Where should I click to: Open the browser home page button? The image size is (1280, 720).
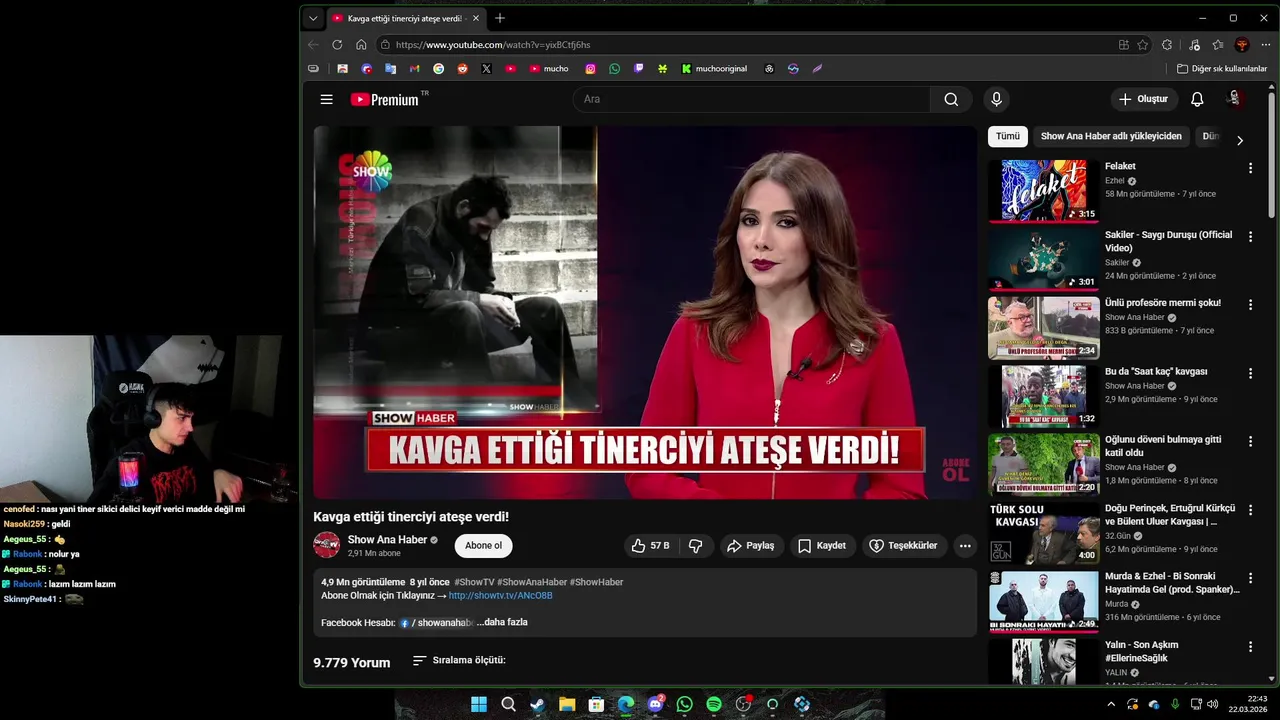[x=361, y=45]
